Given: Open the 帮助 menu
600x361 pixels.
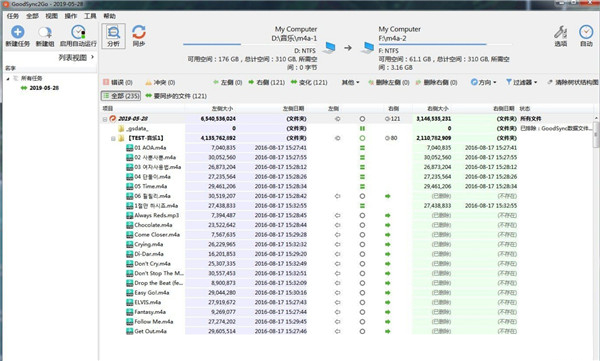Looking at the screenshot, I should coord(109,16).
